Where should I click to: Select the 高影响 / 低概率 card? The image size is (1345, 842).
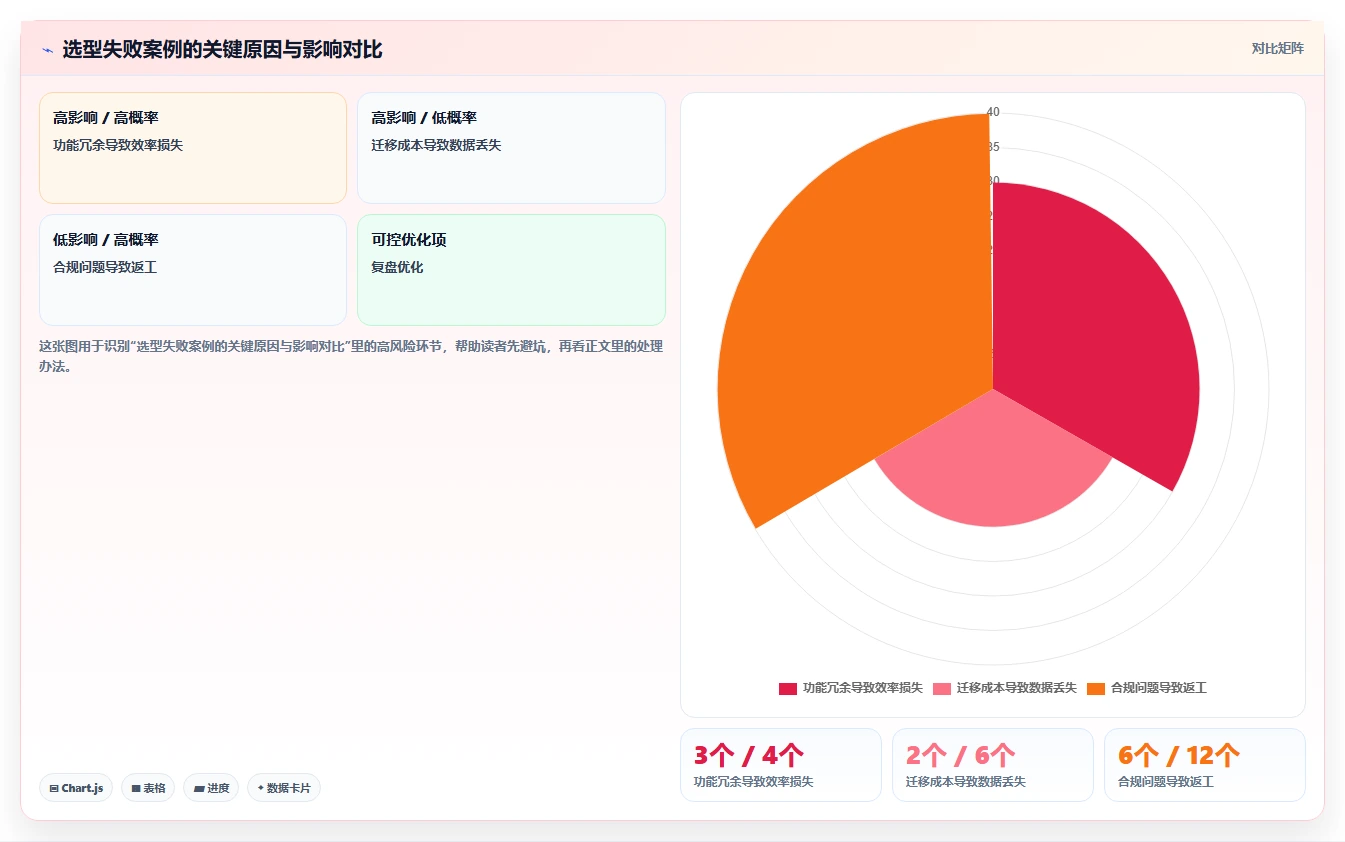pyautogui.click(x=511, y=148)
